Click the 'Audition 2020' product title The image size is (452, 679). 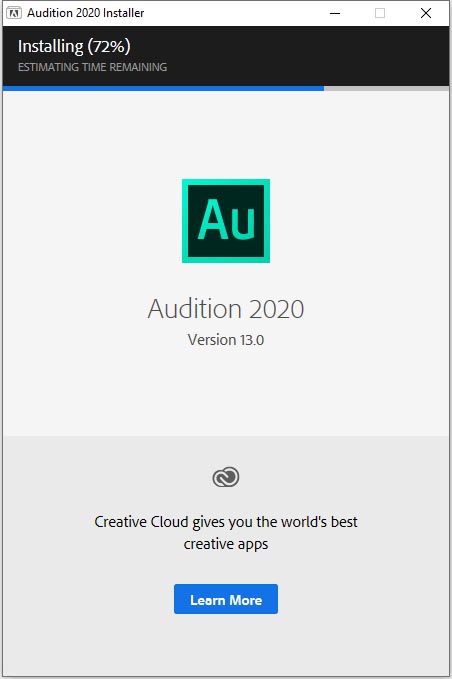[226, 309]
